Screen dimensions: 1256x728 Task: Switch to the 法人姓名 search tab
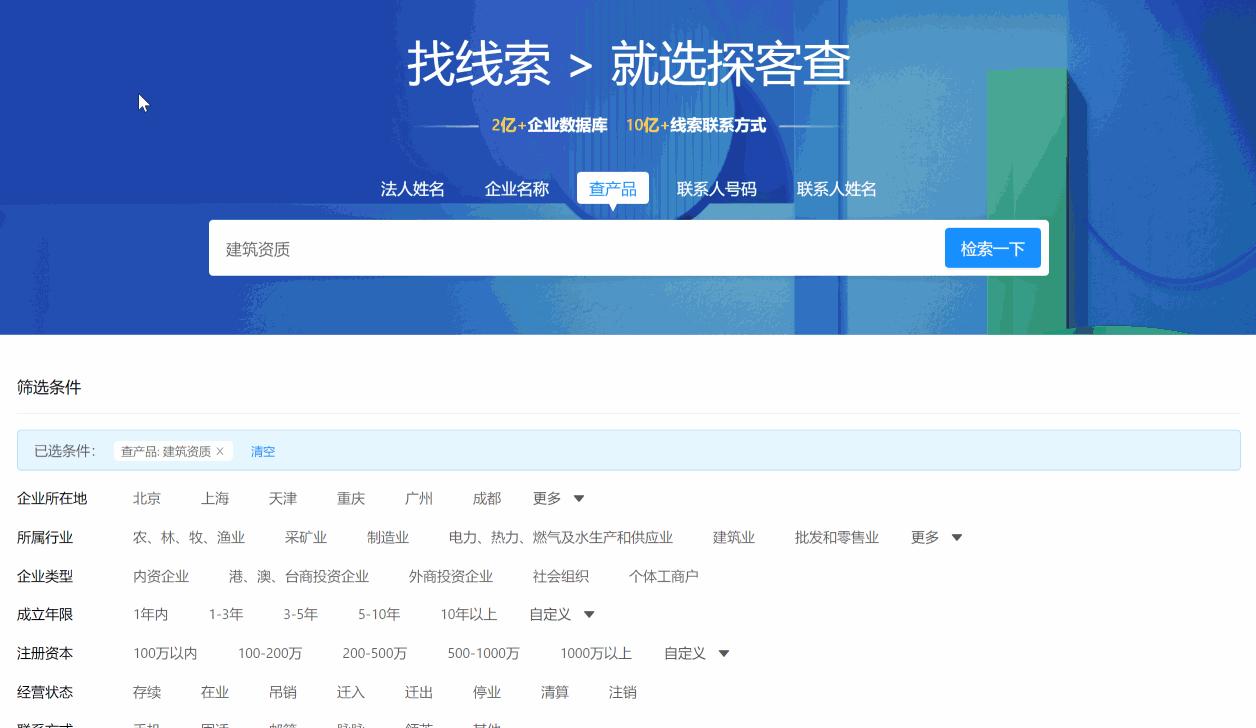coord(412,189)
